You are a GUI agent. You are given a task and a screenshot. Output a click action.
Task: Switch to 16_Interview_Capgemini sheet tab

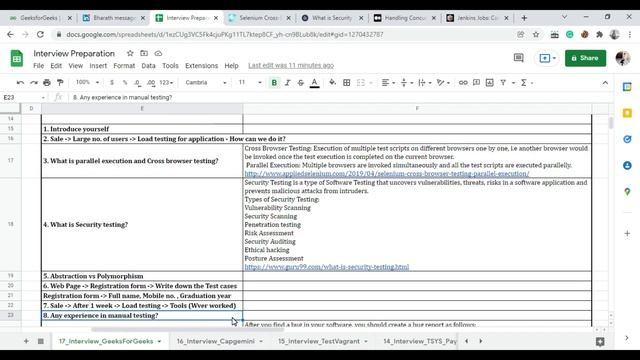216,341
